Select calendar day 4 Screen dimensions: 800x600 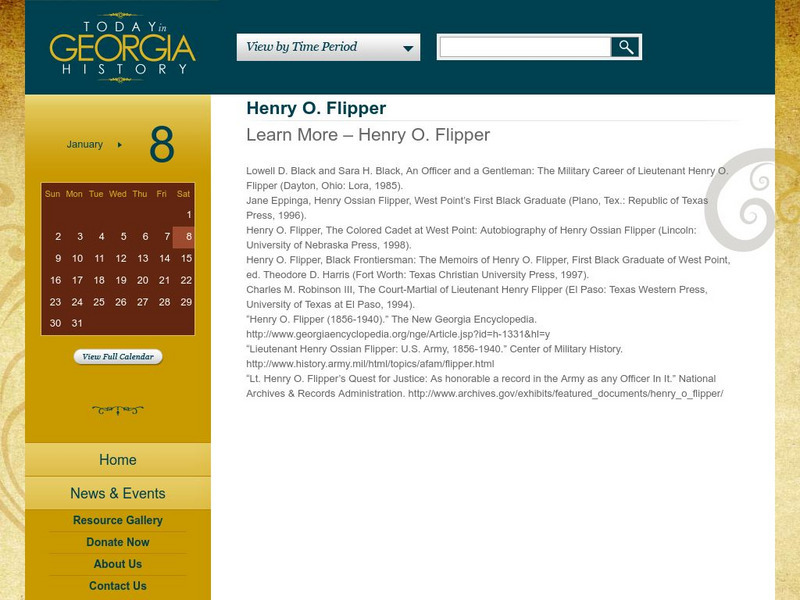pos(102,237)
